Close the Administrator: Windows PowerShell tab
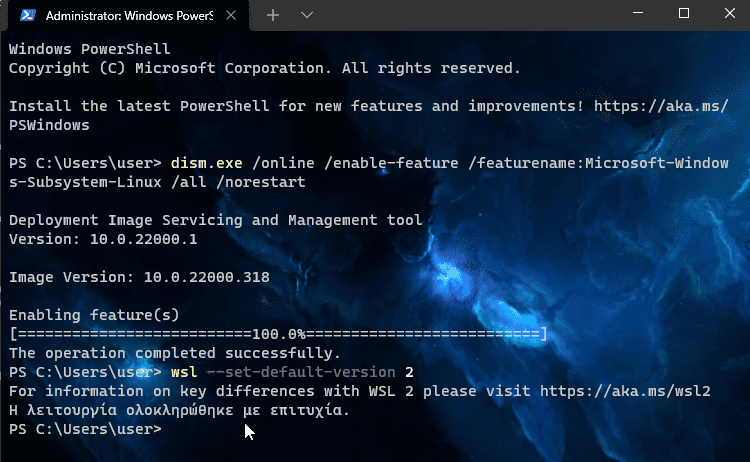 (x=231, y=15)
